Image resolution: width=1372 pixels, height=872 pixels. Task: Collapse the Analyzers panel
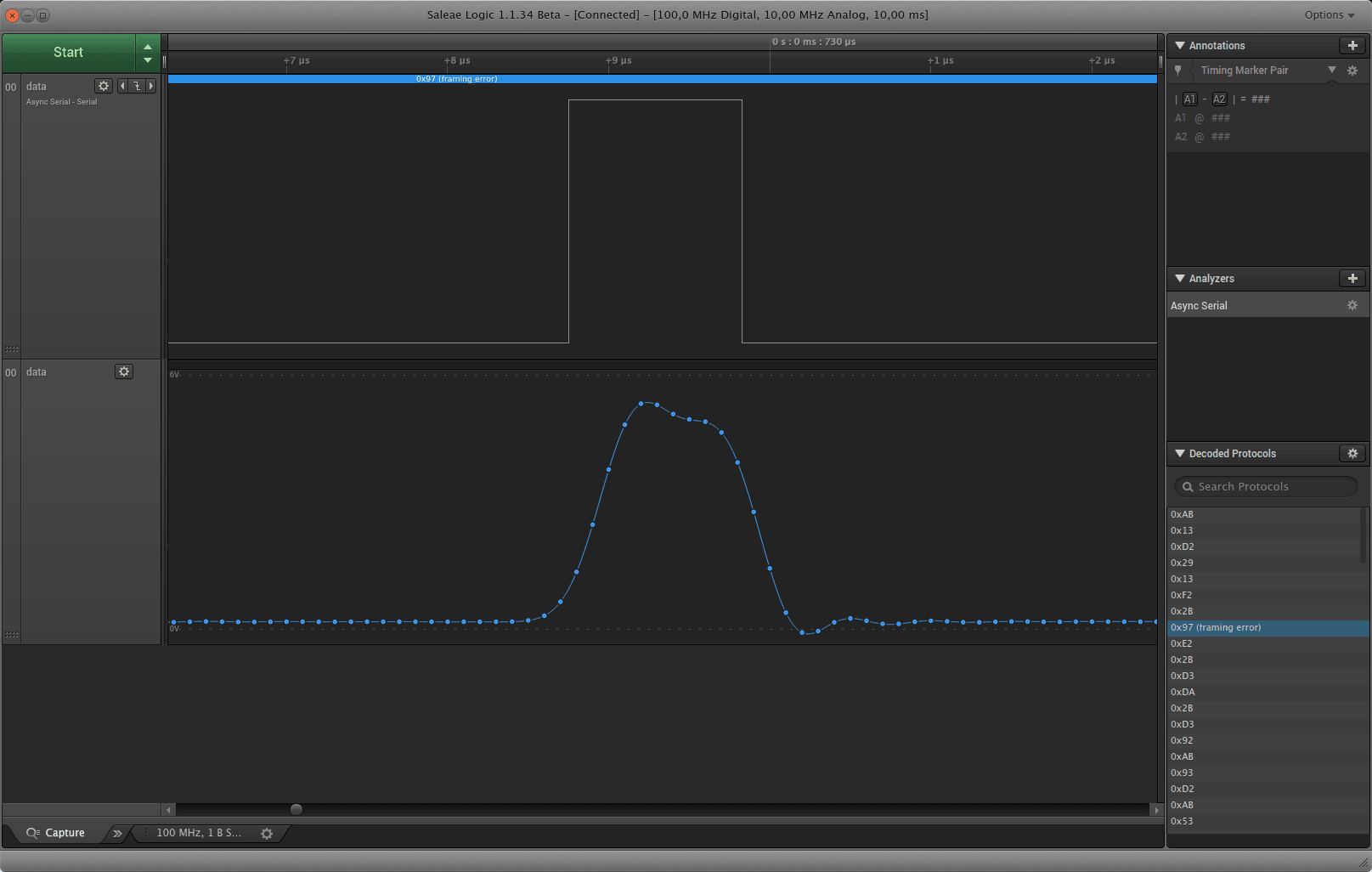point(1180,278)
